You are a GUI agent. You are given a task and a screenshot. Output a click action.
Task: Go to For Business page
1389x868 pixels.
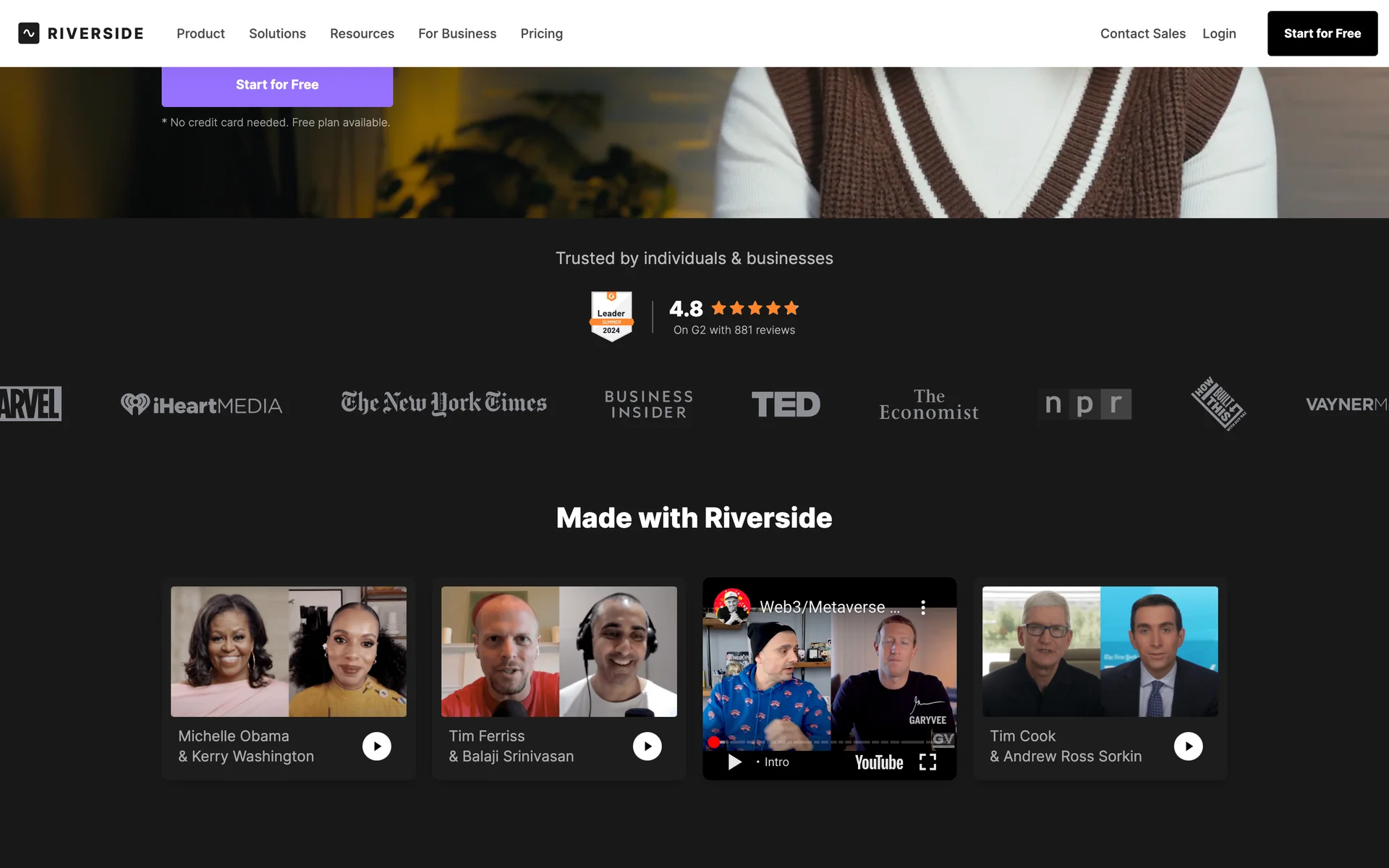(457, 33)
